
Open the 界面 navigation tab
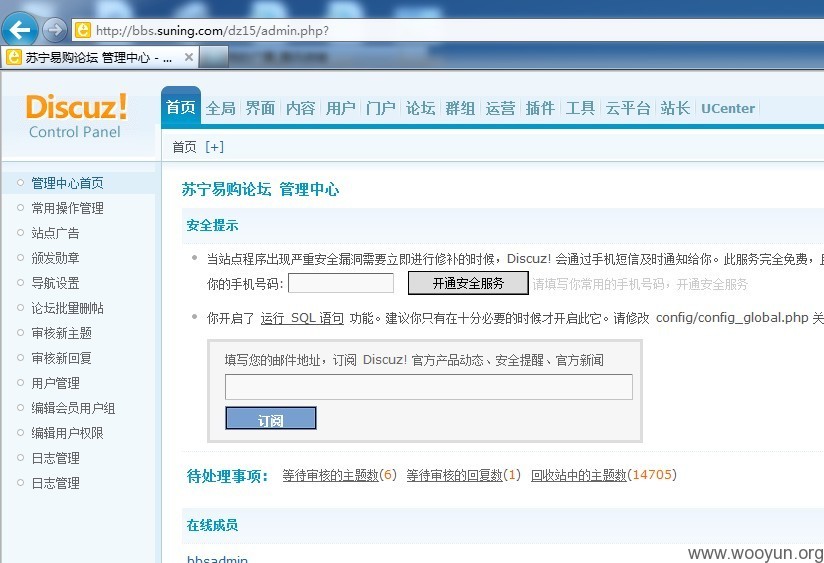coord(260,108)
